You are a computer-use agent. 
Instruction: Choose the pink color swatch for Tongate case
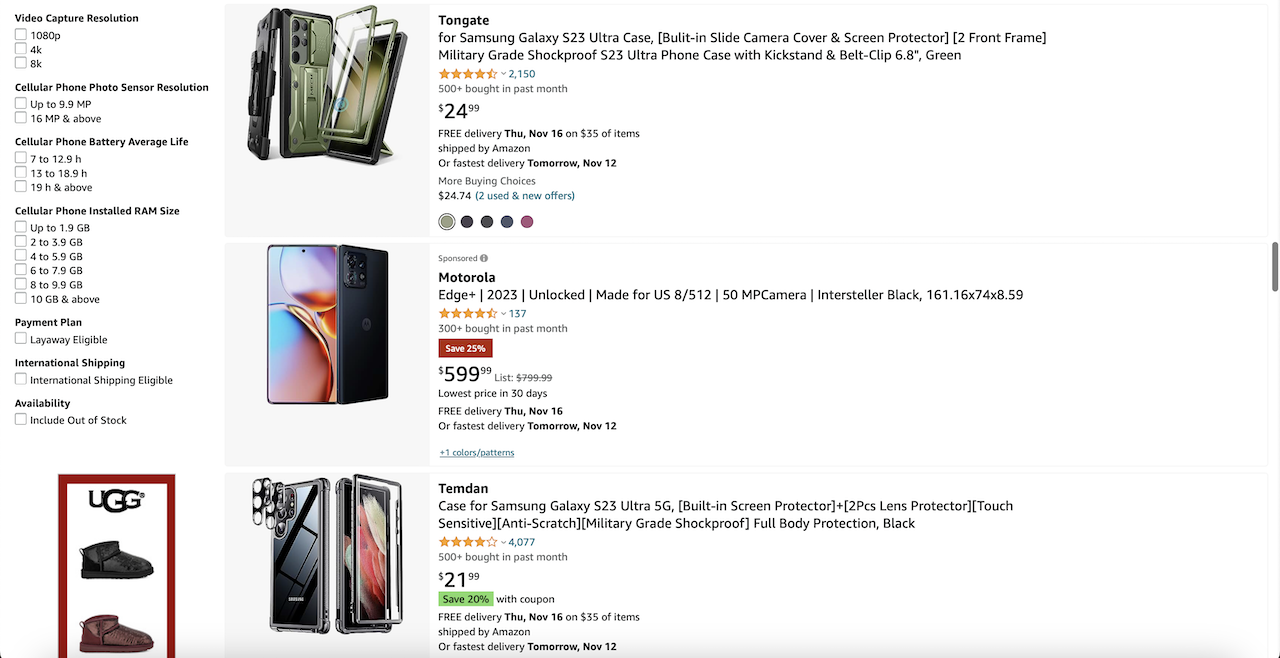pyautogui.click(x=527, y=222)
